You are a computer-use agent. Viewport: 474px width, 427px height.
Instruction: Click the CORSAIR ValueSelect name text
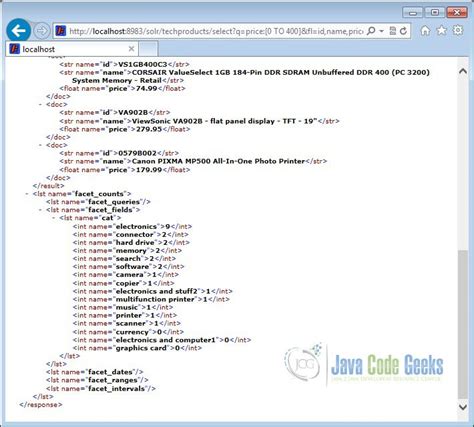point(251,76)
